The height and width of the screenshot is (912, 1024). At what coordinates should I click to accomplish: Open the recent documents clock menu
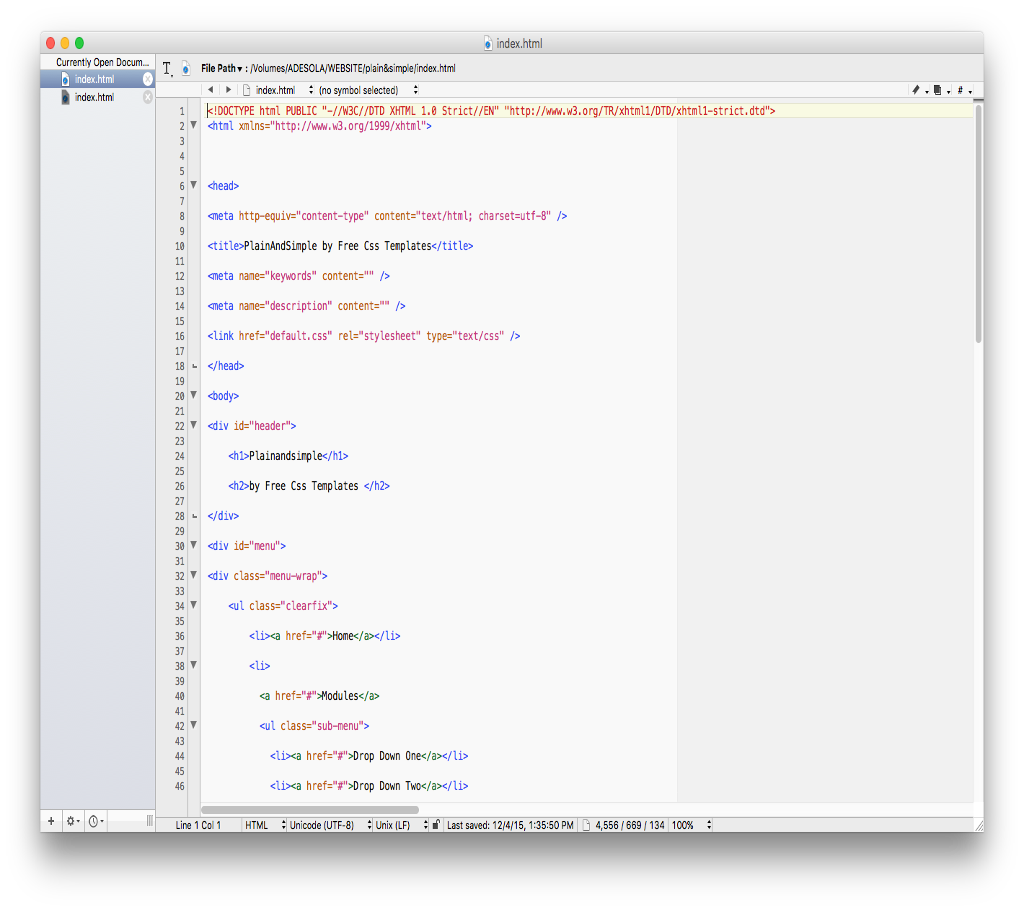click(x=96, y=821)
